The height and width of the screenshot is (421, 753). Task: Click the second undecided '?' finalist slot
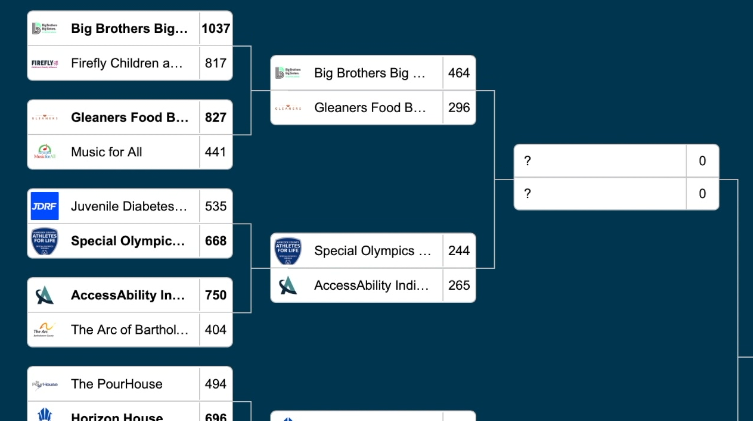(x=600, y=194)
